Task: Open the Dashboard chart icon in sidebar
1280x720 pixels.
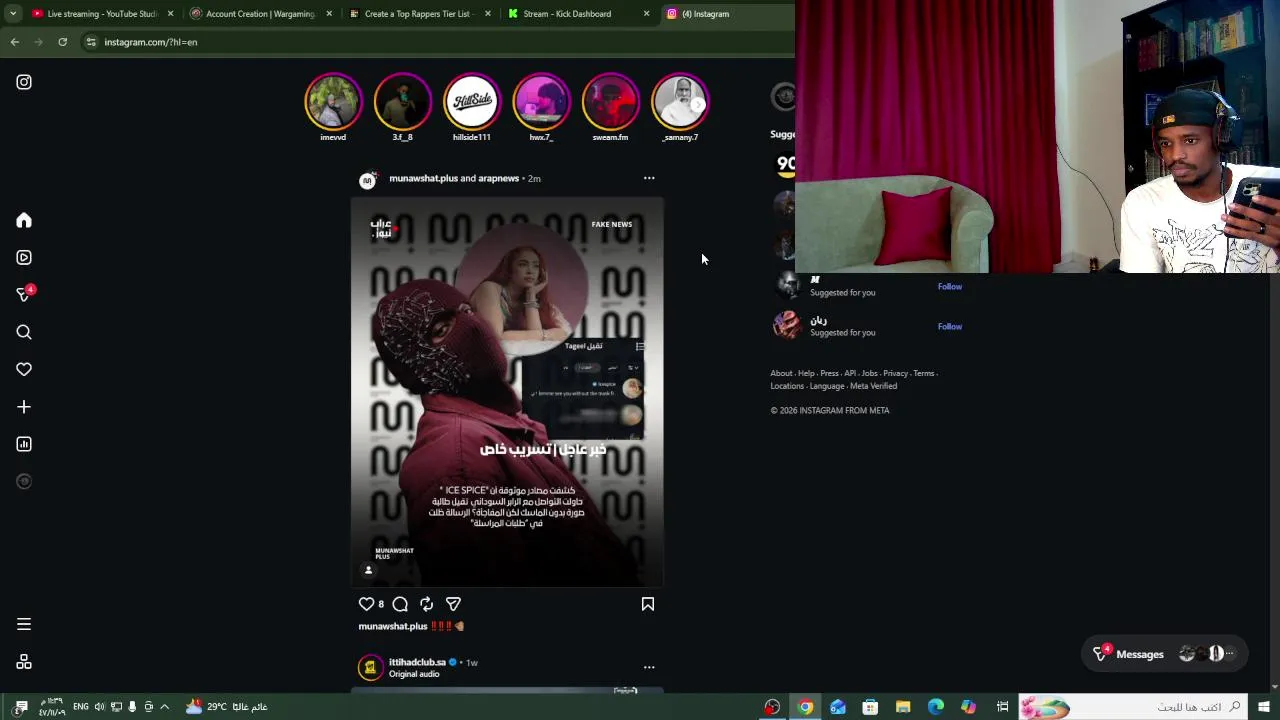Action: (x=24, y=444)
